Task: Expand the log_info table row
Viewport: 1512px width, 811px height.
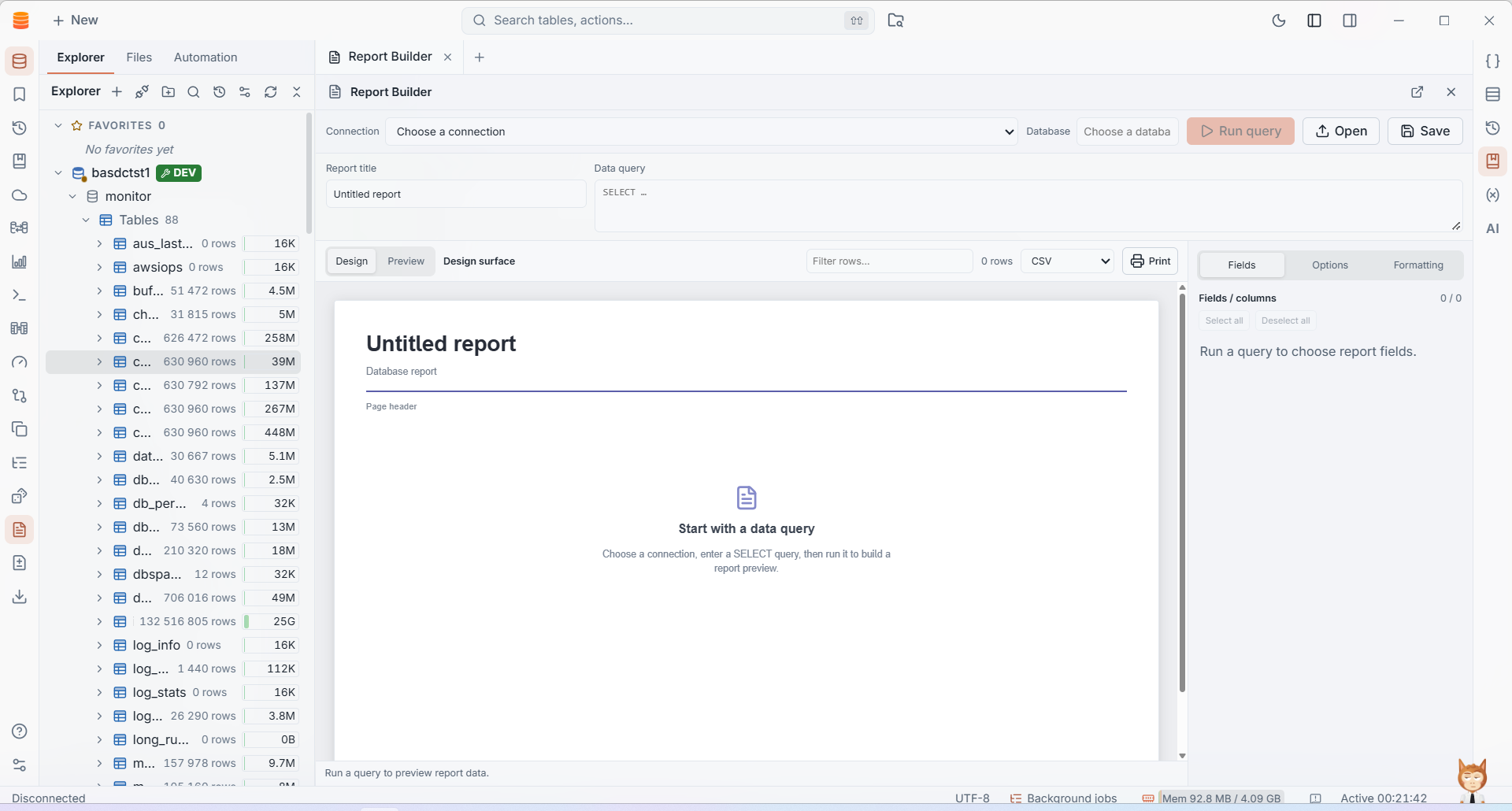Action: point(99,645)
